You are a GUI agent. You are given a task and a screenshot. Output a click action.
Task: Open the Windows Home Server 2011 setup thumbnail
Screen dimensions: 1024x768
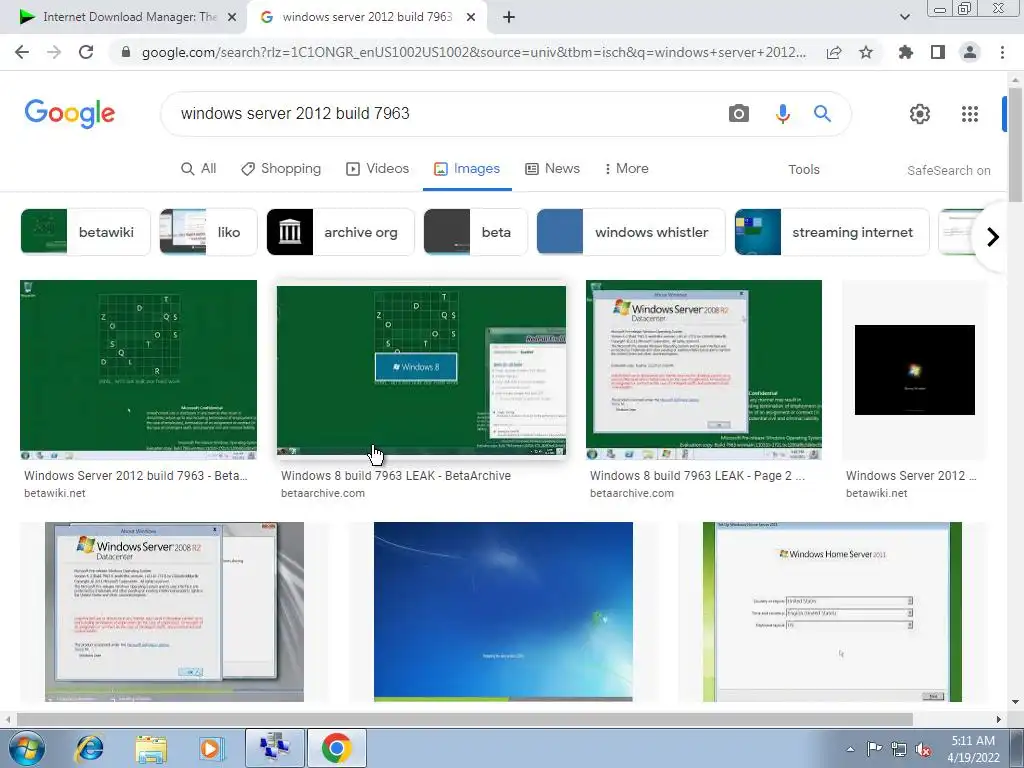(x=832, y=611)
